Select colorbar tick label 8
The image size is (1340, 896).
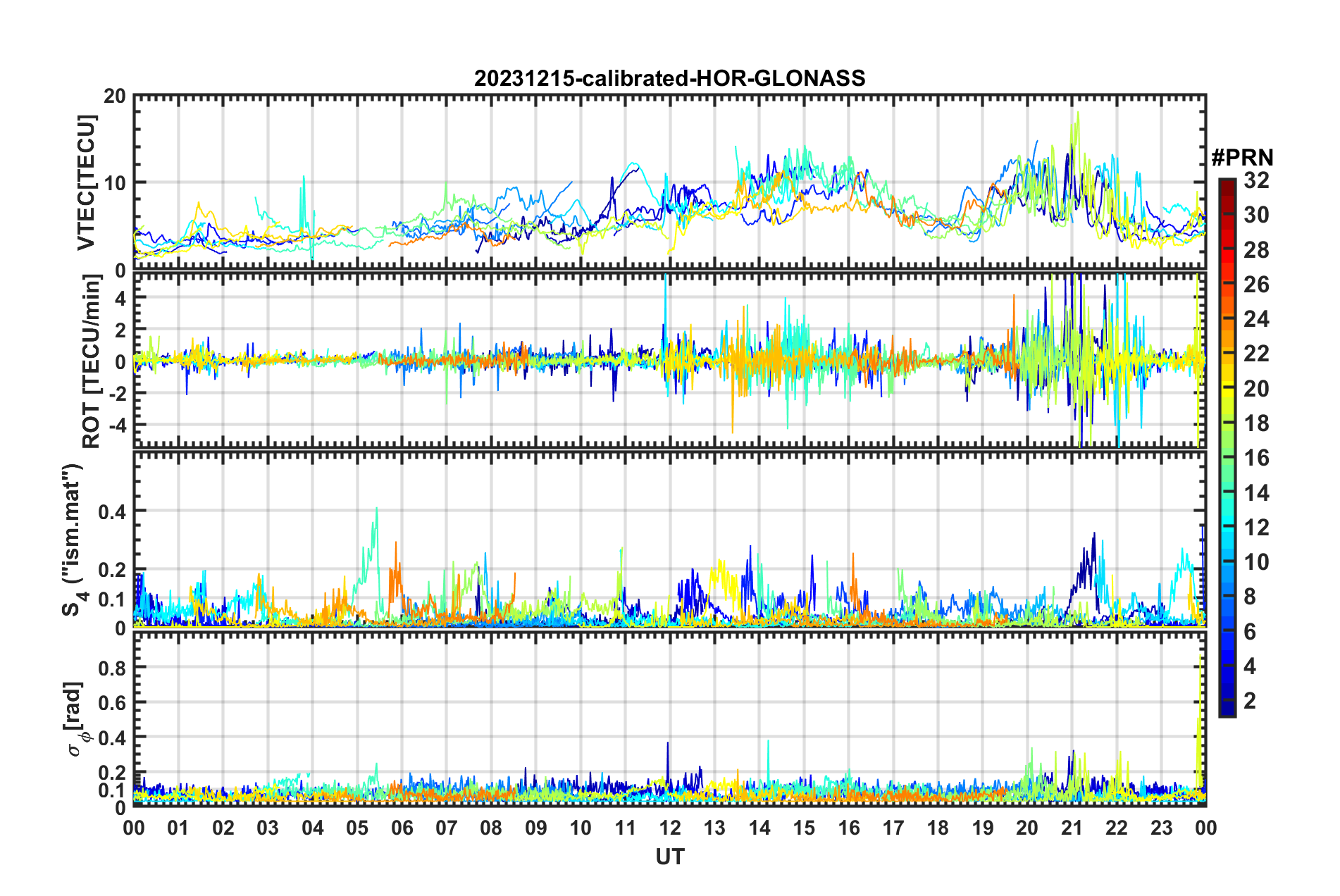click(1250, 597)
